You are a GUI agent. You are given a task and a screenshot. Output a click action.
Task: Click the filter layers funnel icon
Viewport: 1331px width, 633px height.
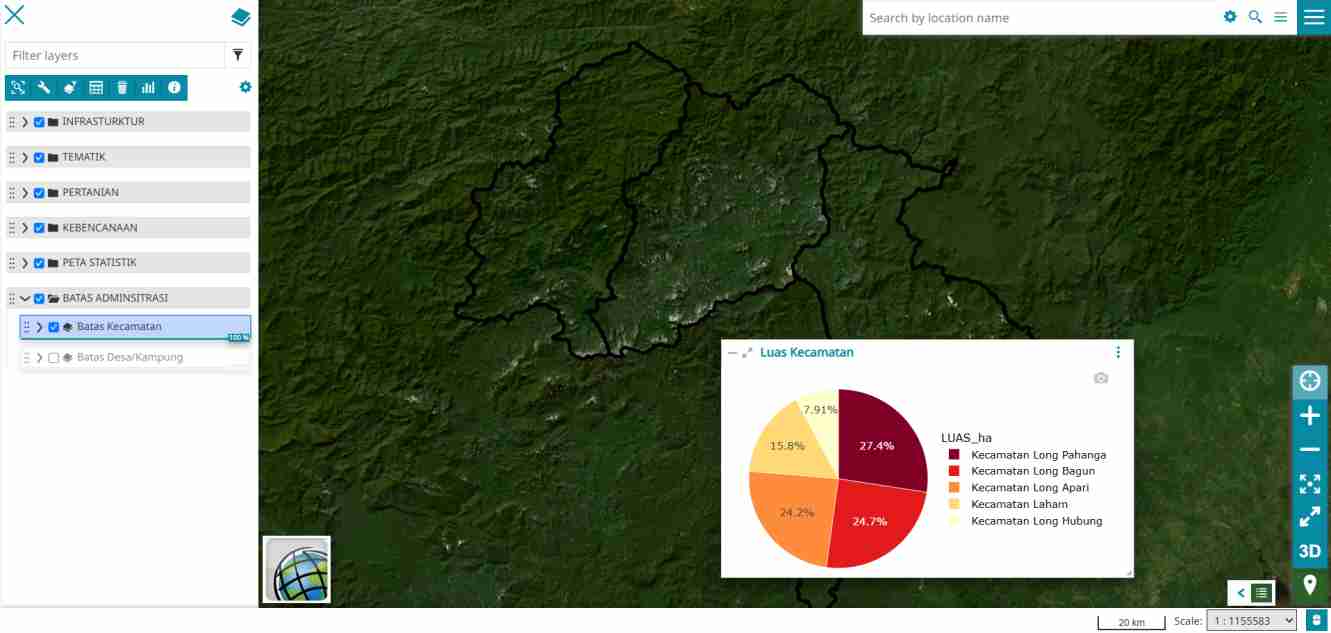[238, 55]
